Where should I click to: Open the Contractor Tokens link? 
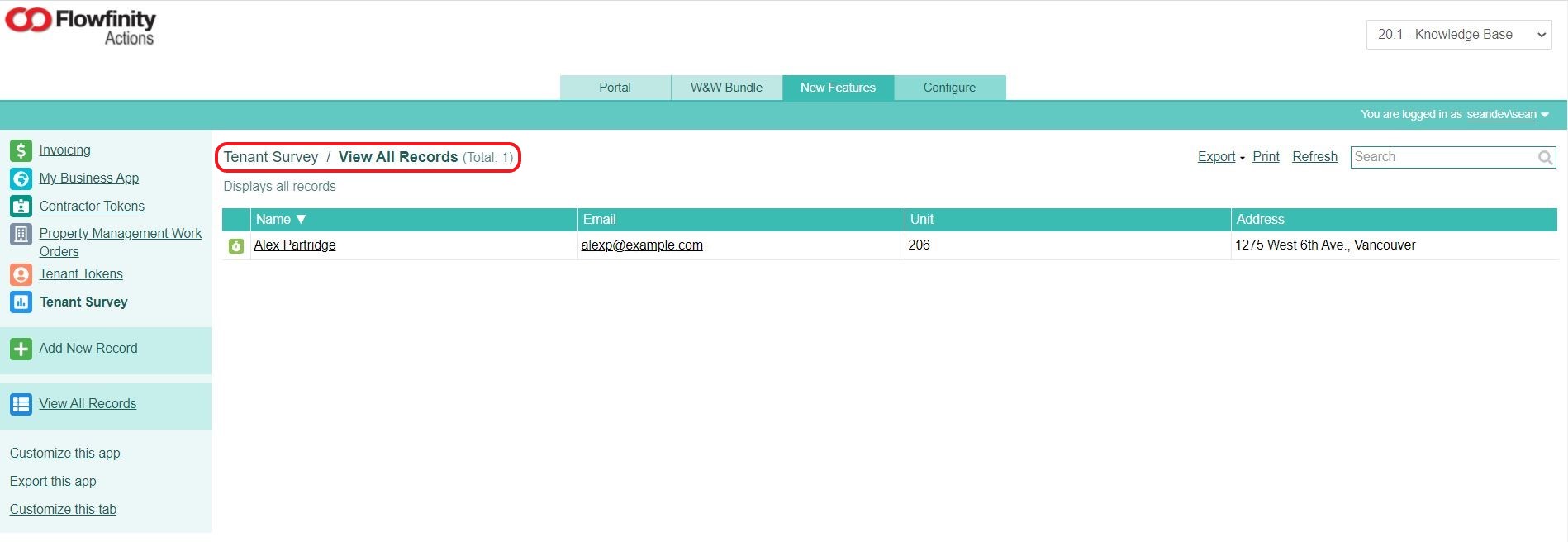pos(92,207)
